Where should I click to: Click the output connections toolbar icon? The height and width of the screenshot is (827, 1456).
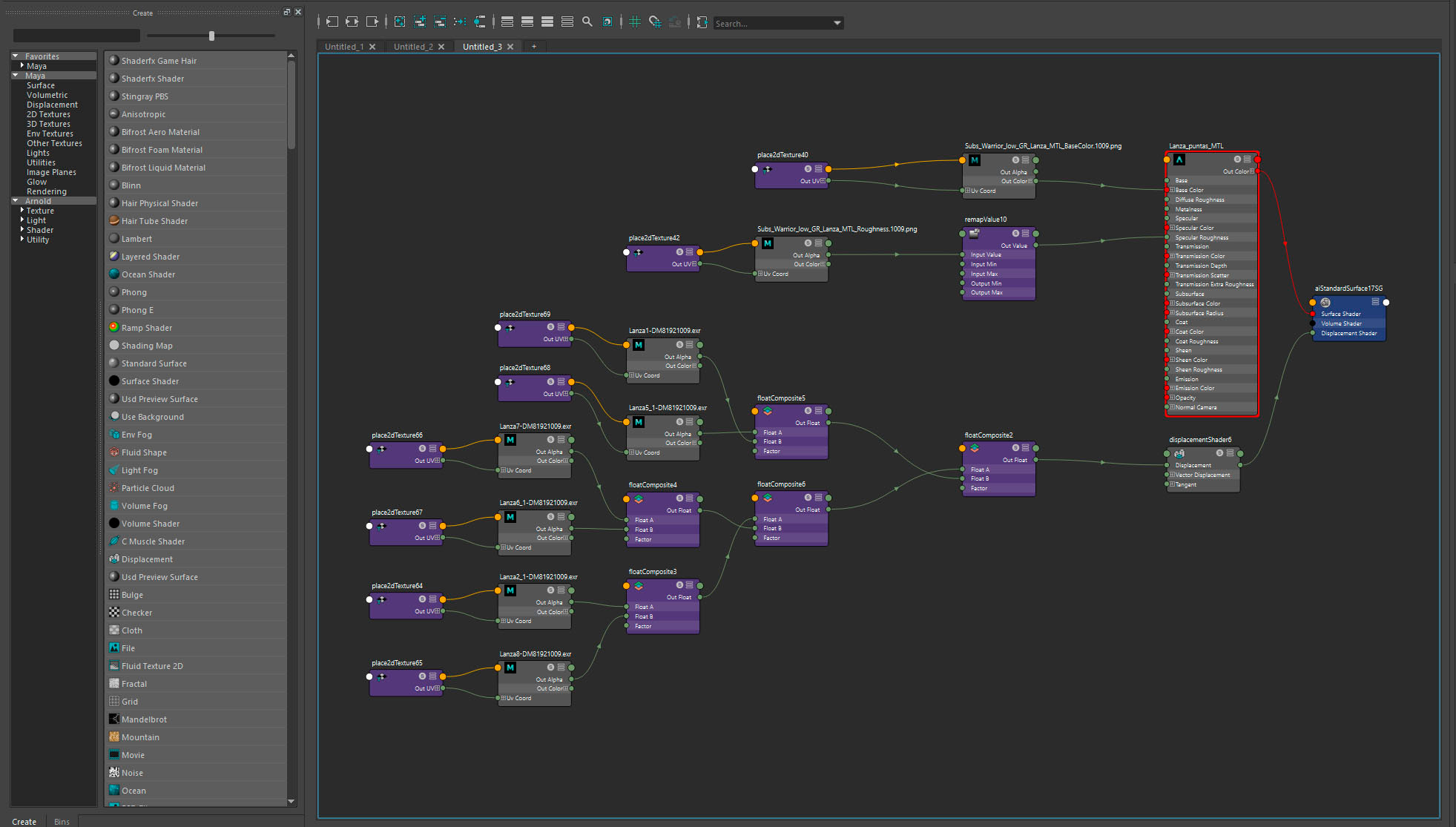point(372,22)
